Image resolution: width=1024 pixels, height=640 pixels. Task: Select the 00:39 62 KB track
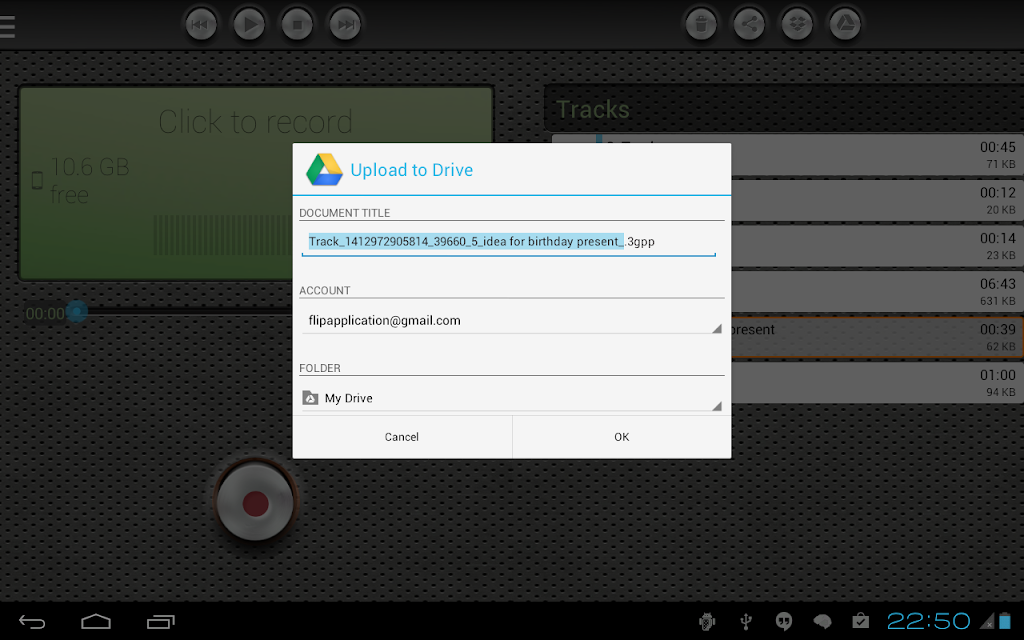click(876, 338)
